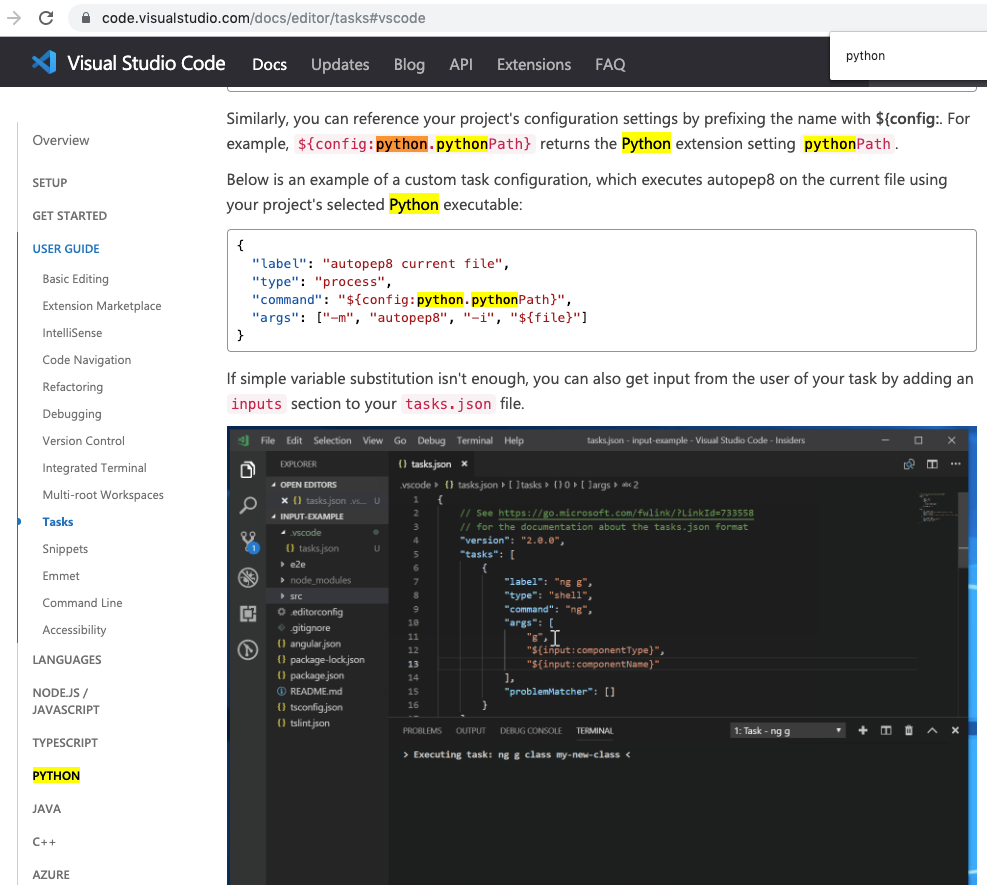Open the Search icon in the activity bar
This screenshot has height=885, width=987.
click(x=248, y=505)
